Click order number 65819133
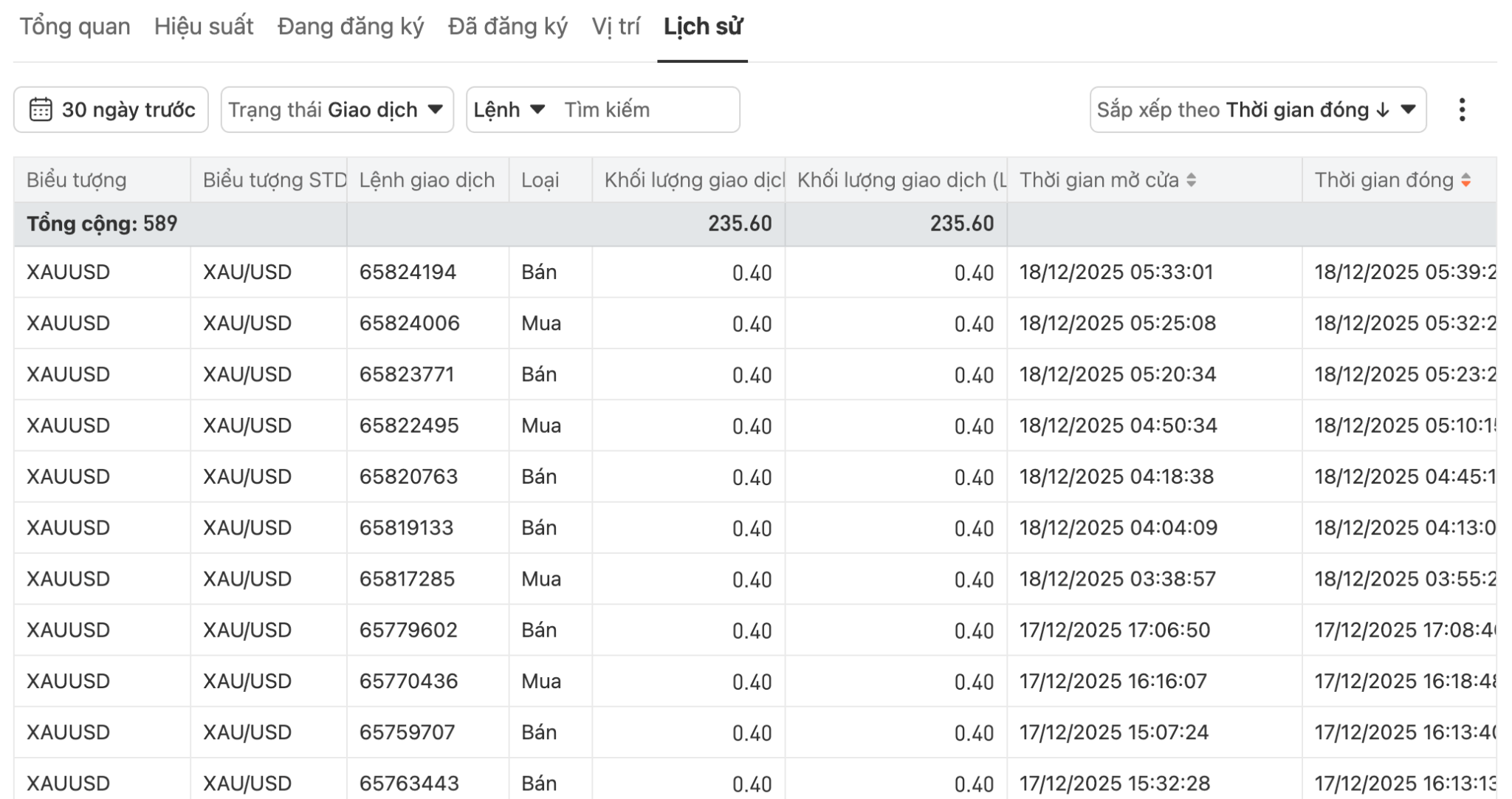Viewport: 1512px width, 799px height. (x=406, y=528)
